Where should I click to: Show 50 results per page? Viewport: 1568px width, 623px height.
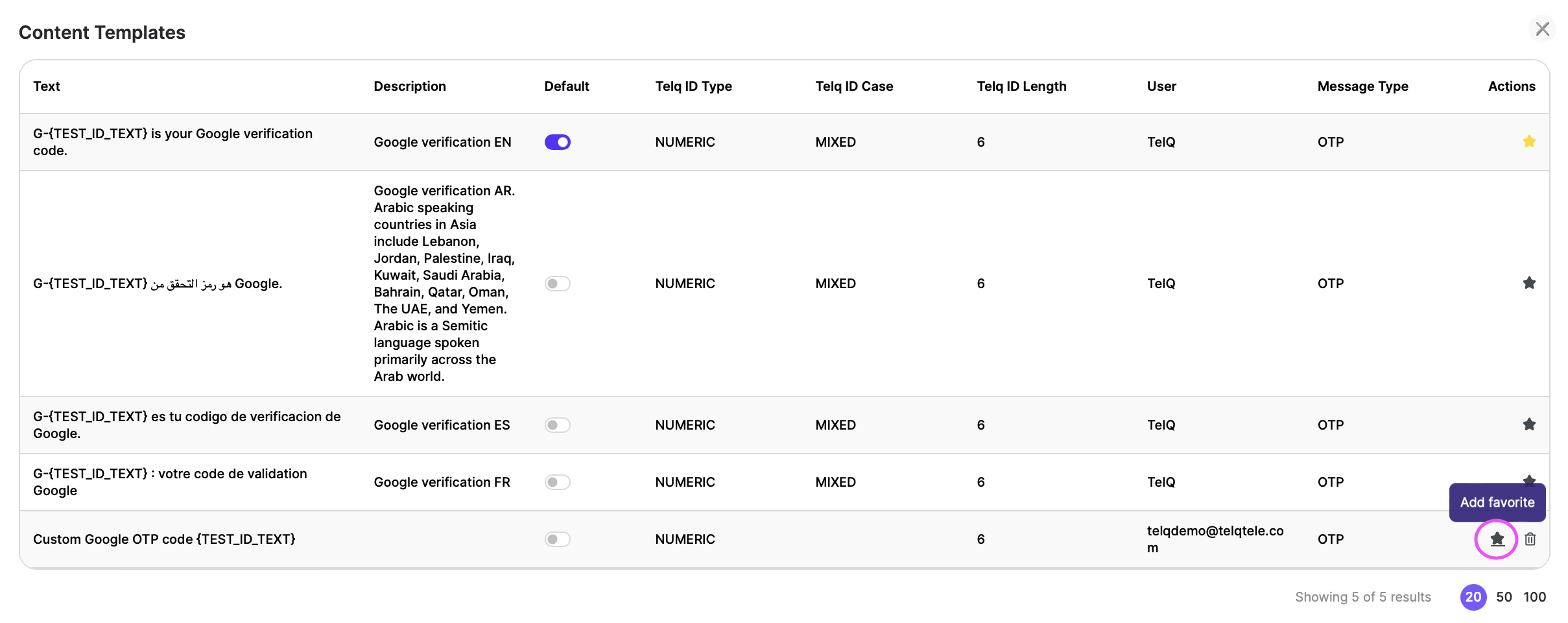[1504, 597]
